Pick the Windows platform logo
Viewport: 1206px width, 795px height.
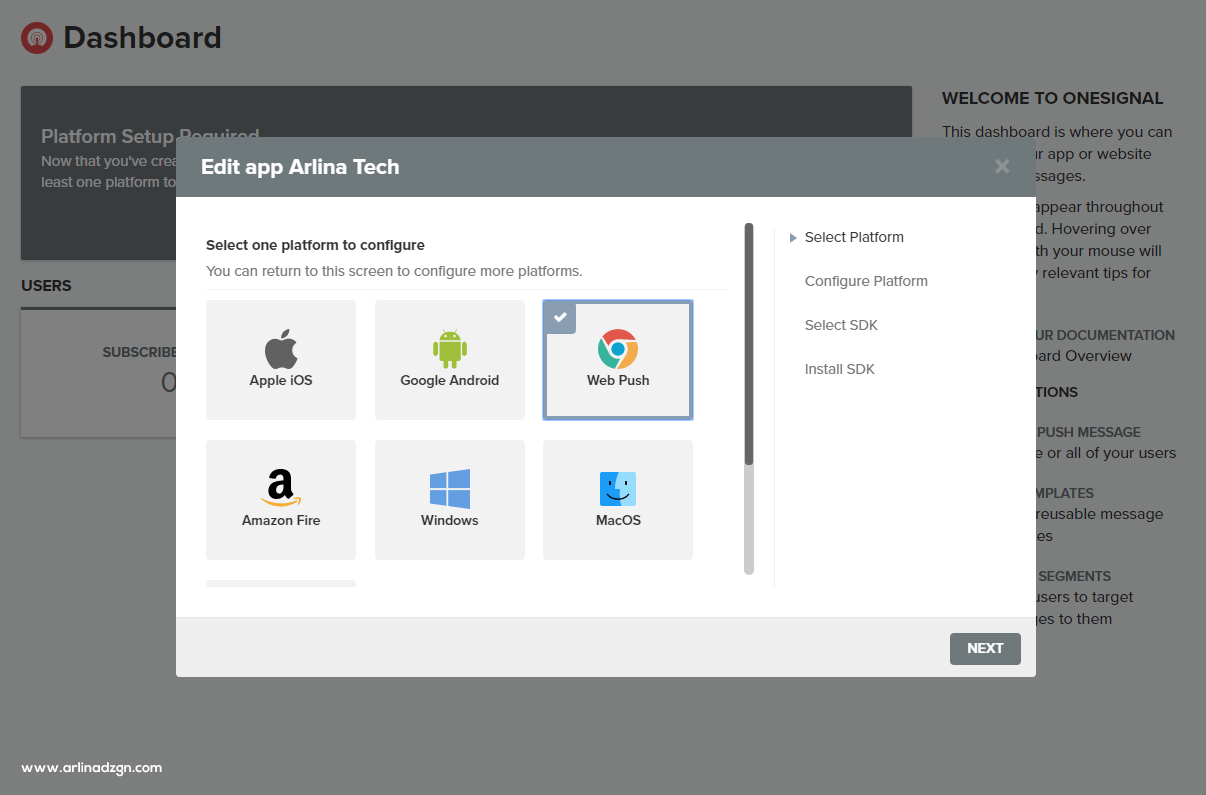pos(449,489)
